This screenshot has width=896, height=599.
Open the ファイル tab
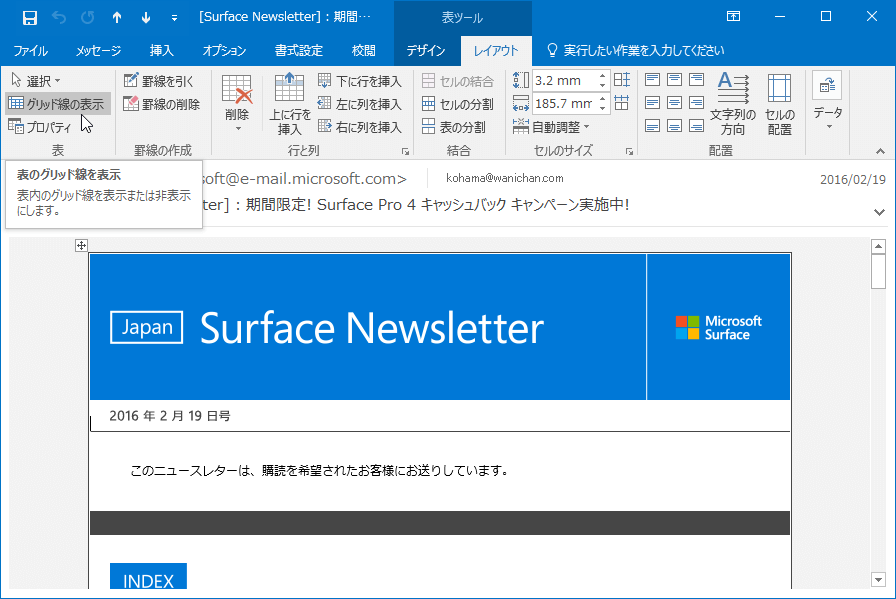pyautogui.click(x=30, y=51)
